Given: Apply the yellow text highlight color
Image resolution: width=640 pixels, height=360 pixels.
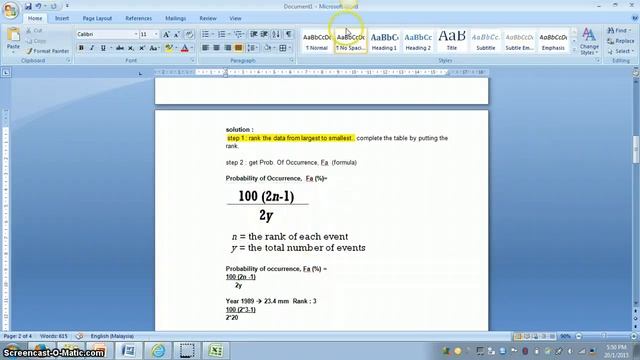Looking at the screenshot, I should tap(168, 48).
